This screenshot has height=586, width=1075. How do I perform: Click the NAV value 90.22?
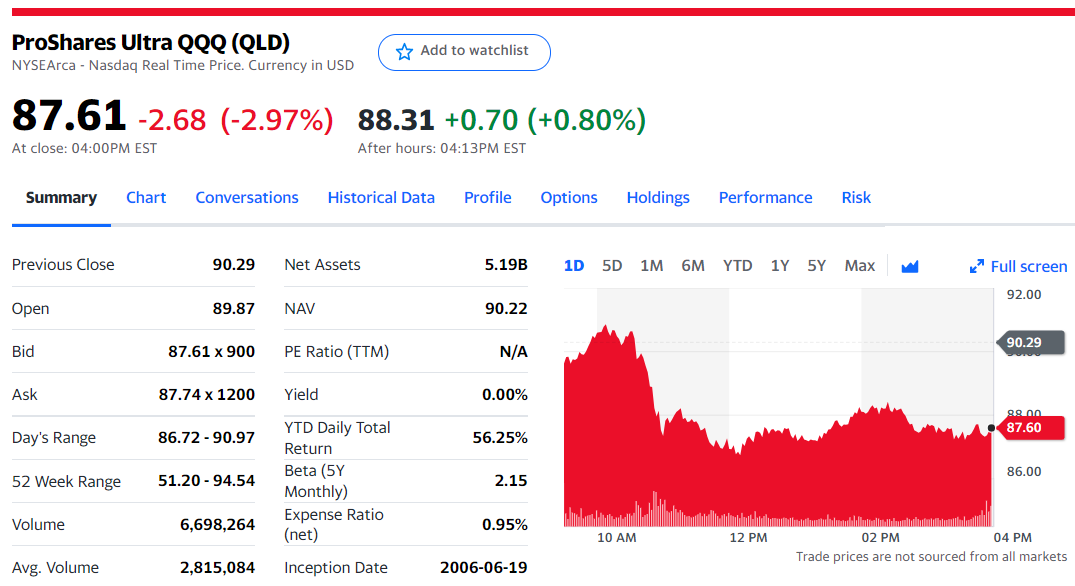point(506,308)
